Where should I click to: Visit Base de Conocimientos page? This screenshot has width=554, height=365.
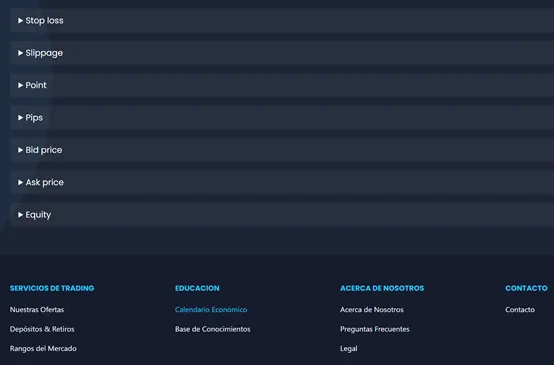coord(213,329)
